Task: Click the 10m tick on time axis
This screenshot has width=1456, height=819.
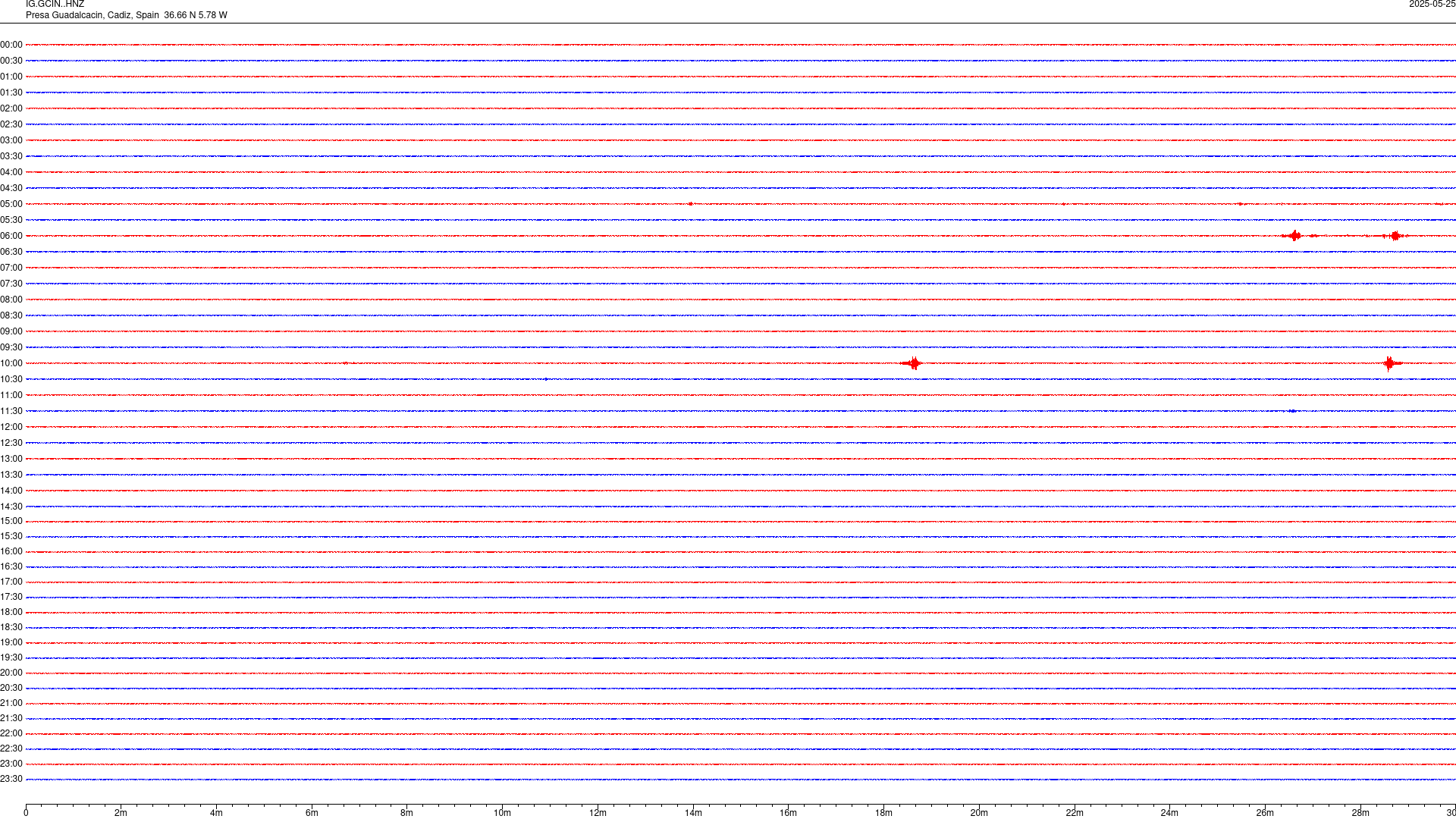Action: [502, 813]
